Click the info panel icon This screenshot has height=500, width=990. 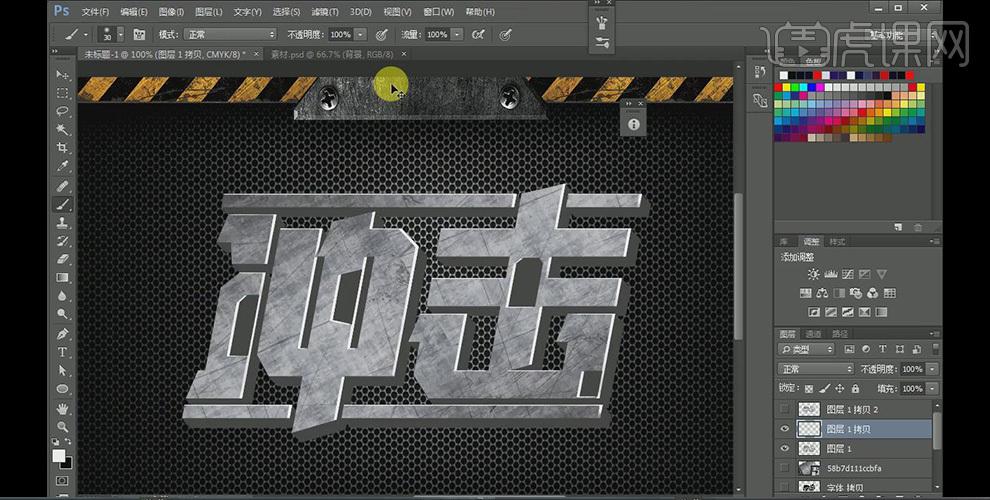(634, 124)
